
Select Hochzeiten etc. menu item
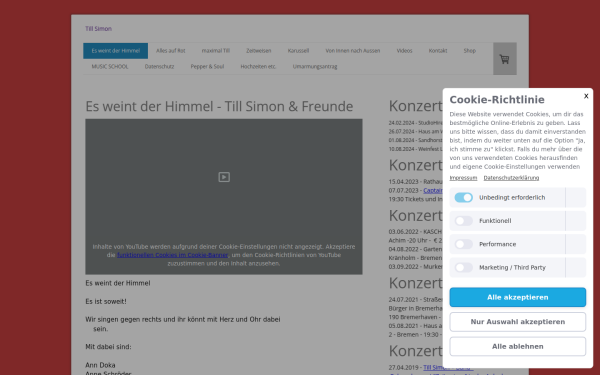pos(258,67)
